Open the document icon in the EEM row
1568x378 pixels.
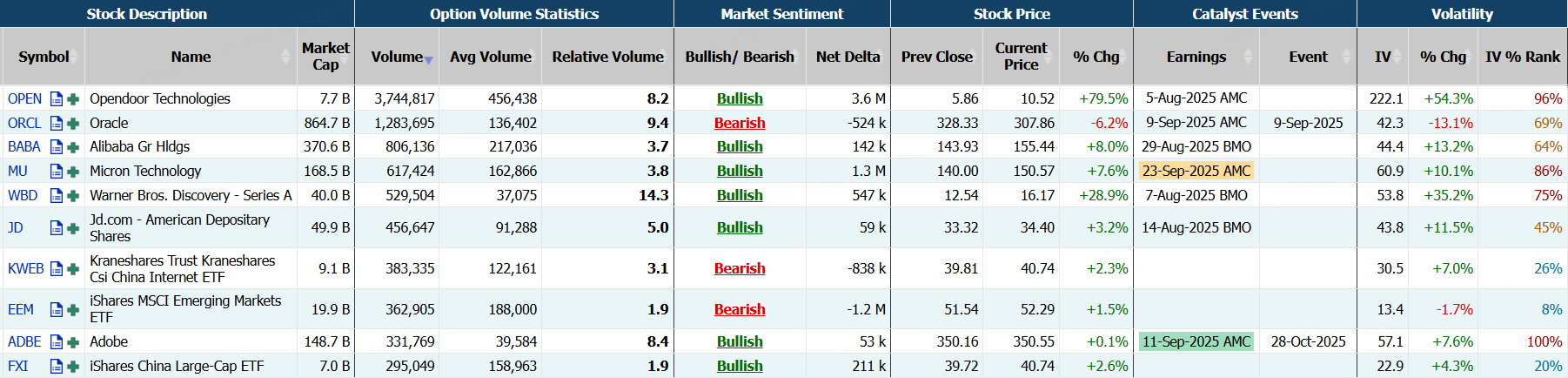[x=57, y=310]
